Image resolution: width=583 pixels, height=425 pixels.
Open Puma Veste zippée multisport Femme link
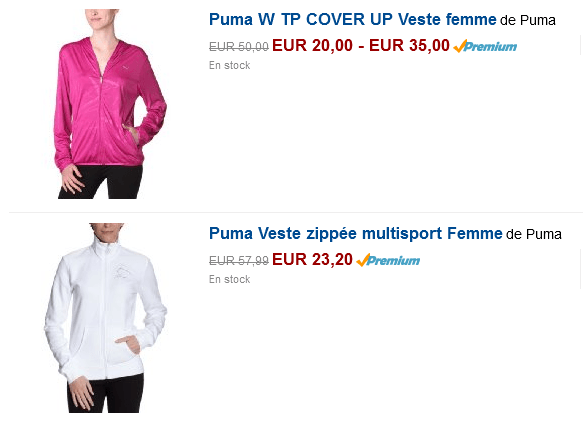[x=355, y=234]
